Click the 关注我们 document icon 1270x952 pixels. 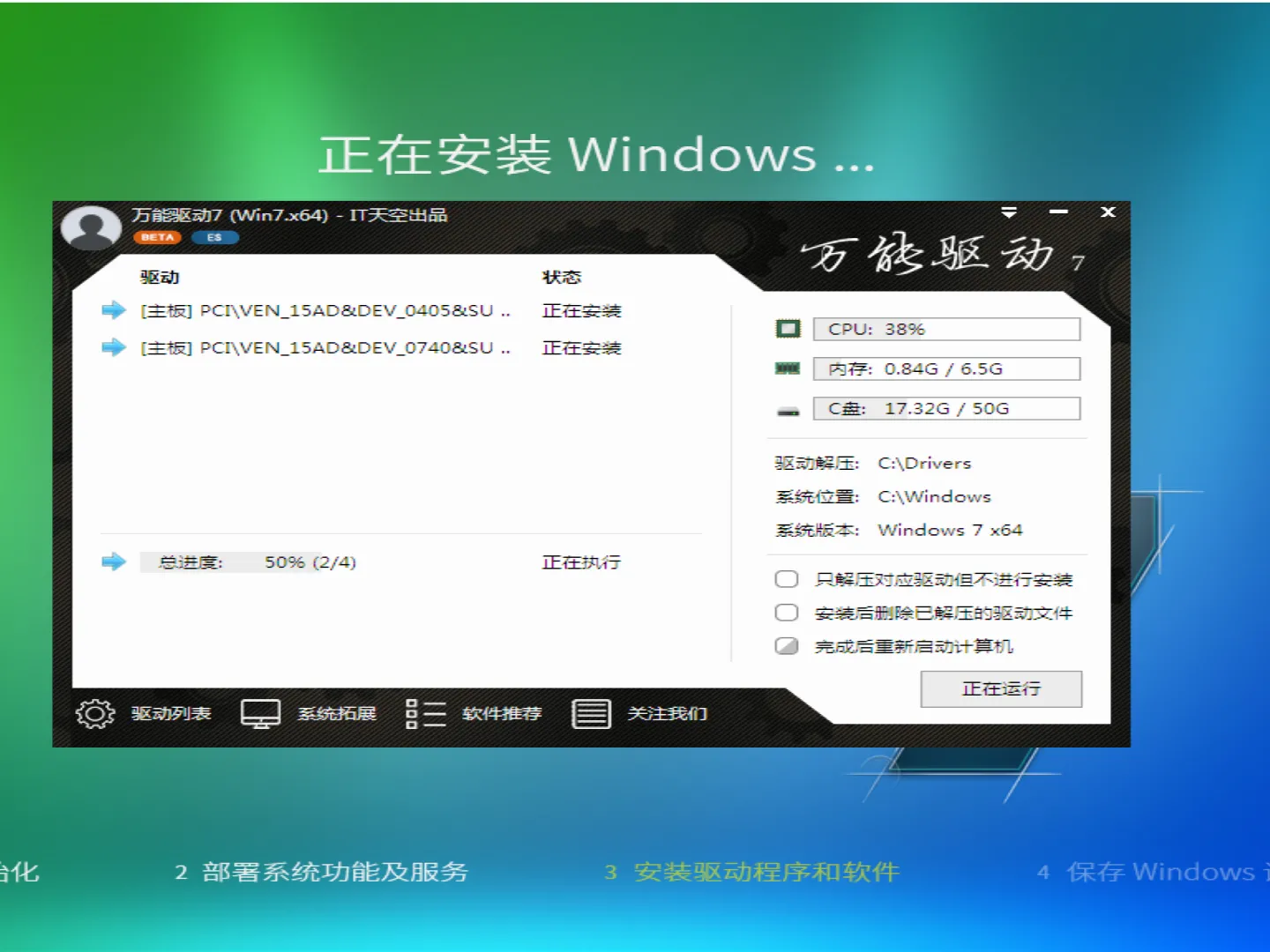click(591, 713)
